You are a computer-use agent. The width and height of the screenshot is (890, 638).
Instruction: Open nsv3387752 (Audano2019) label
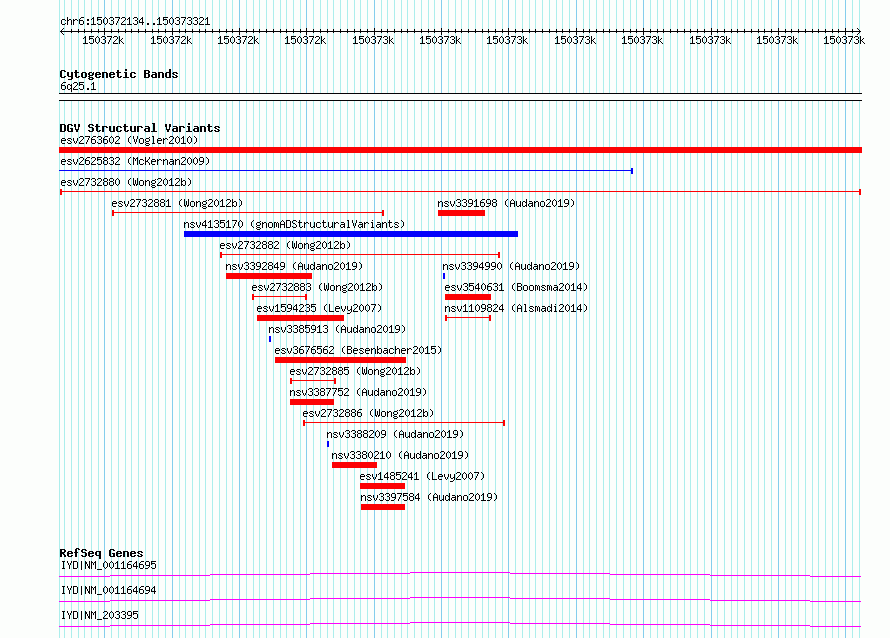point(358,392)
